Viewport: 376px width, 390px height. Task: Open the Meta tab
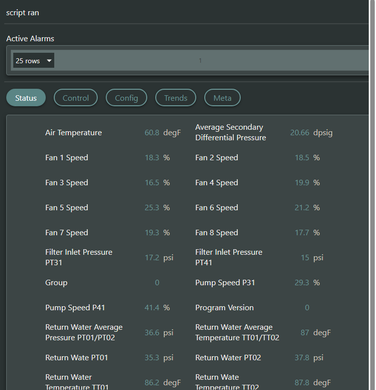[x=222, y=98]
